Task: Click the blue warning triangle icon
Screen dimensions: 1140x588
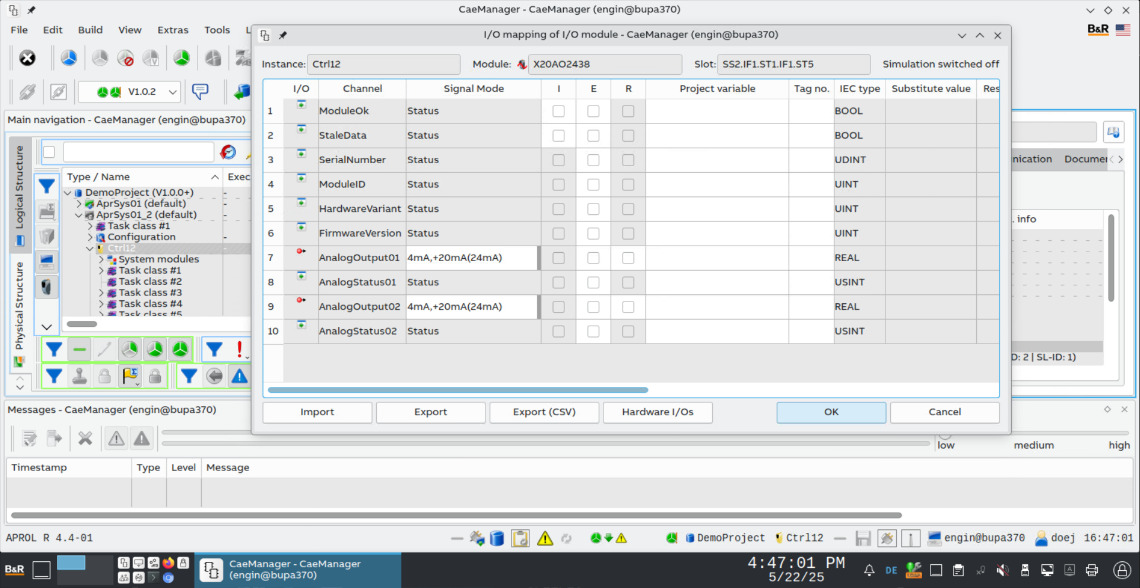Action: pyautogui.click(x=240, y=376)
